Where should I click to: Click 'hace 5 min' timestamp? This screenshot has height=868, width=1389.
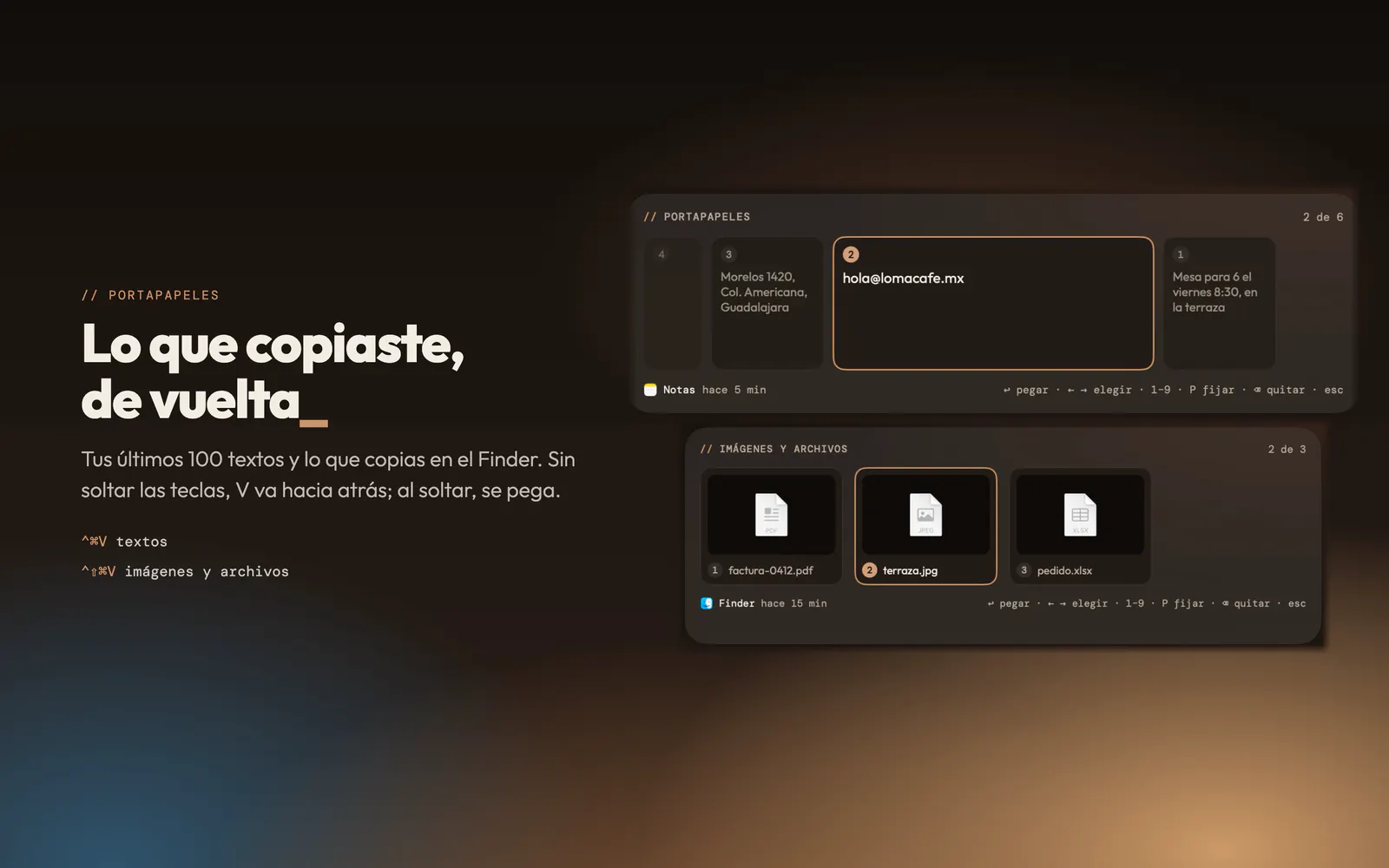734,390
